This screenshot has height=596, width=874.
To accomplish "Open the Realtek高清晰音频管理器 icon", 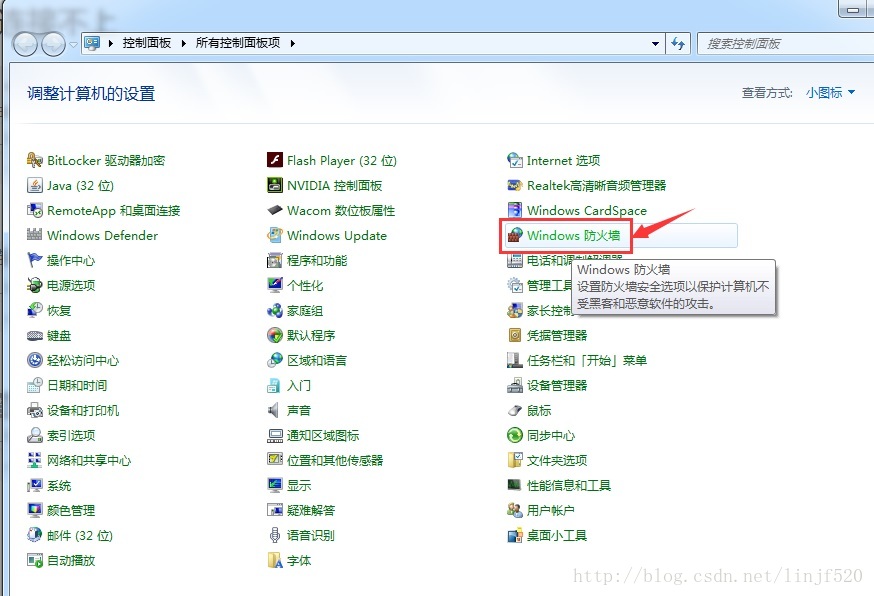I will [514, 185].
